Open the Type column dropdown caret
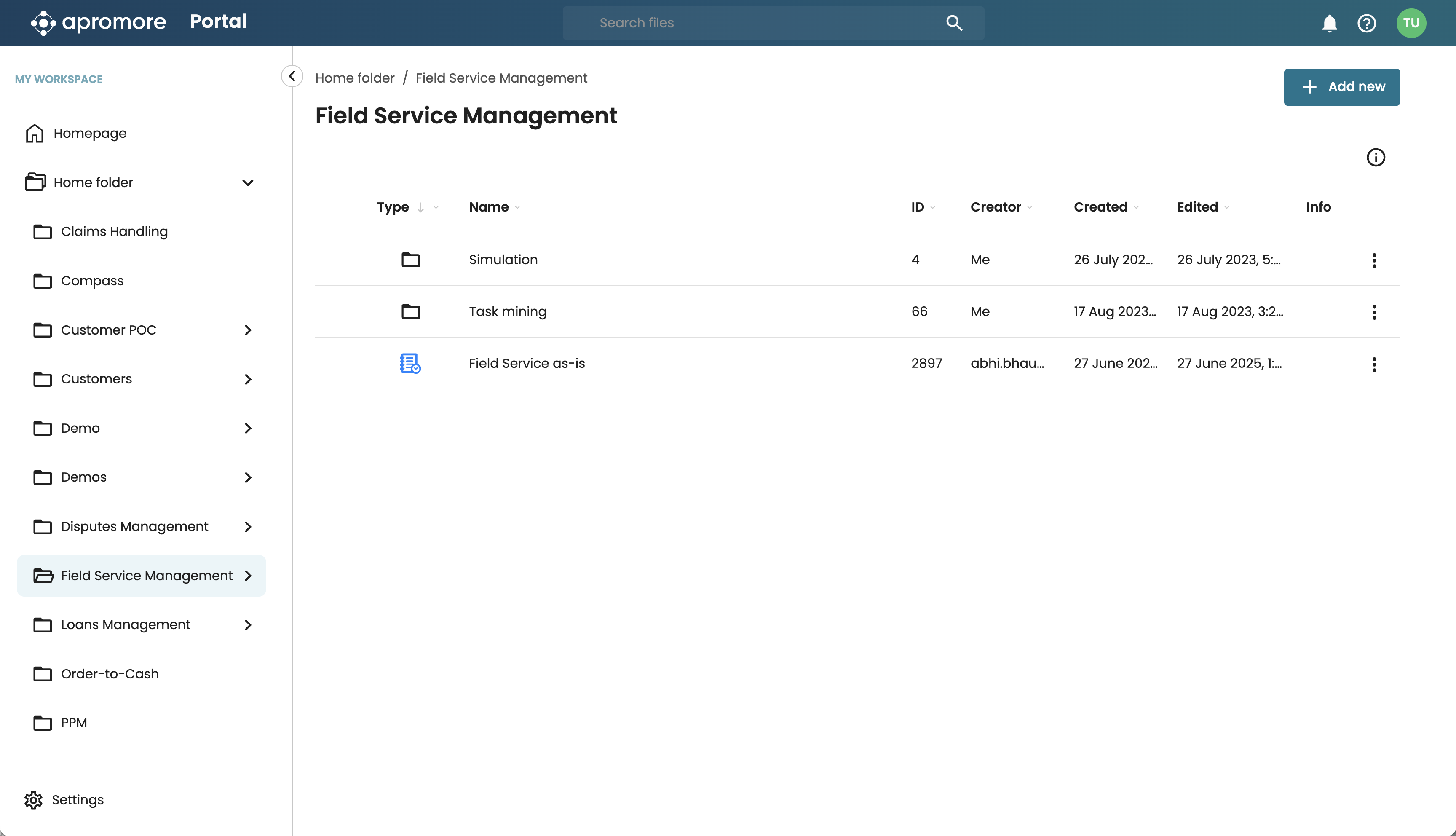The image size is (1456, 836). click(x=436, y=207)
